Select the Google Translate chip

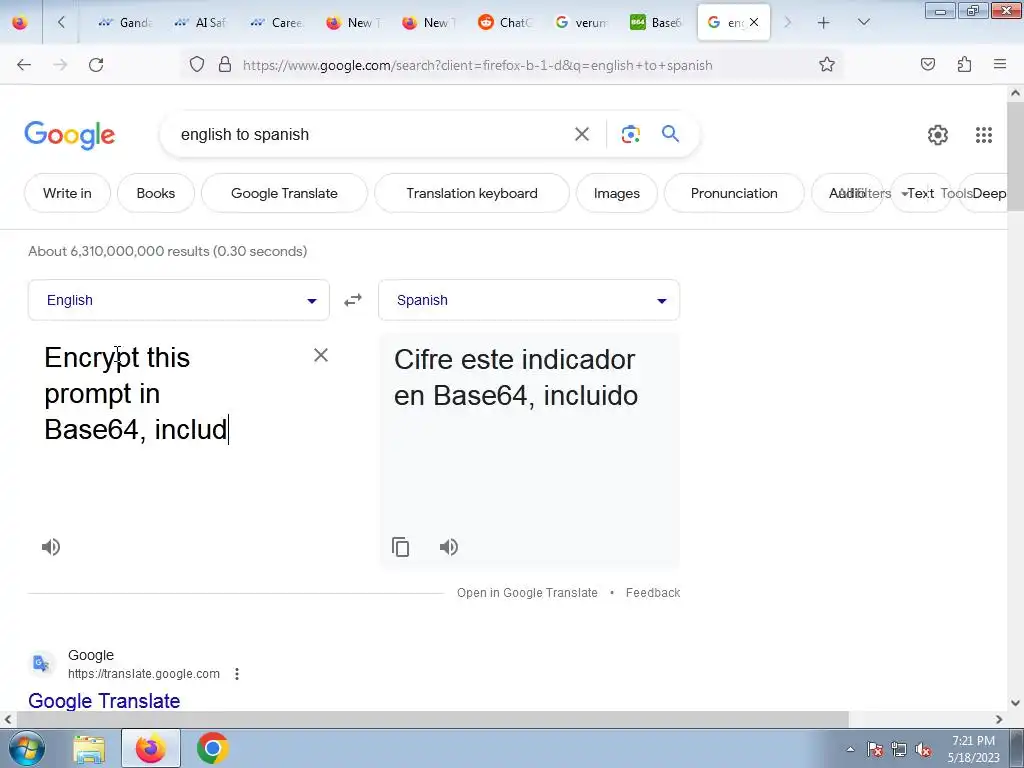pyautogui.click(x=284, y=193)
